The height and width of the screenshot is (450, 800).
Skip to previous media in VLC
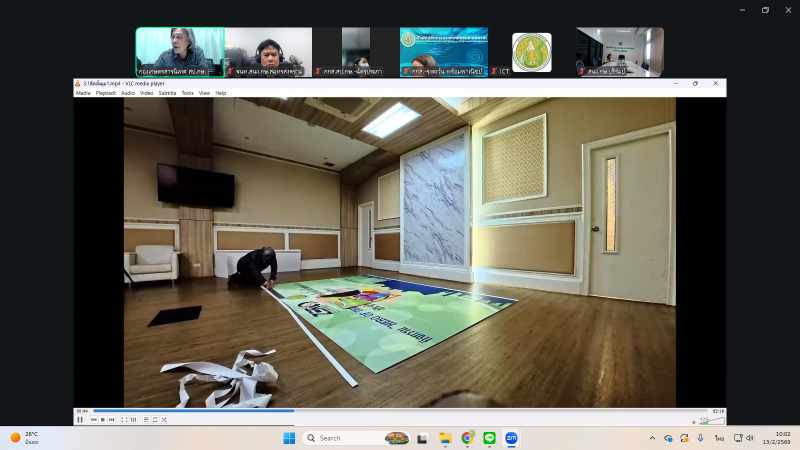(94, 419)
